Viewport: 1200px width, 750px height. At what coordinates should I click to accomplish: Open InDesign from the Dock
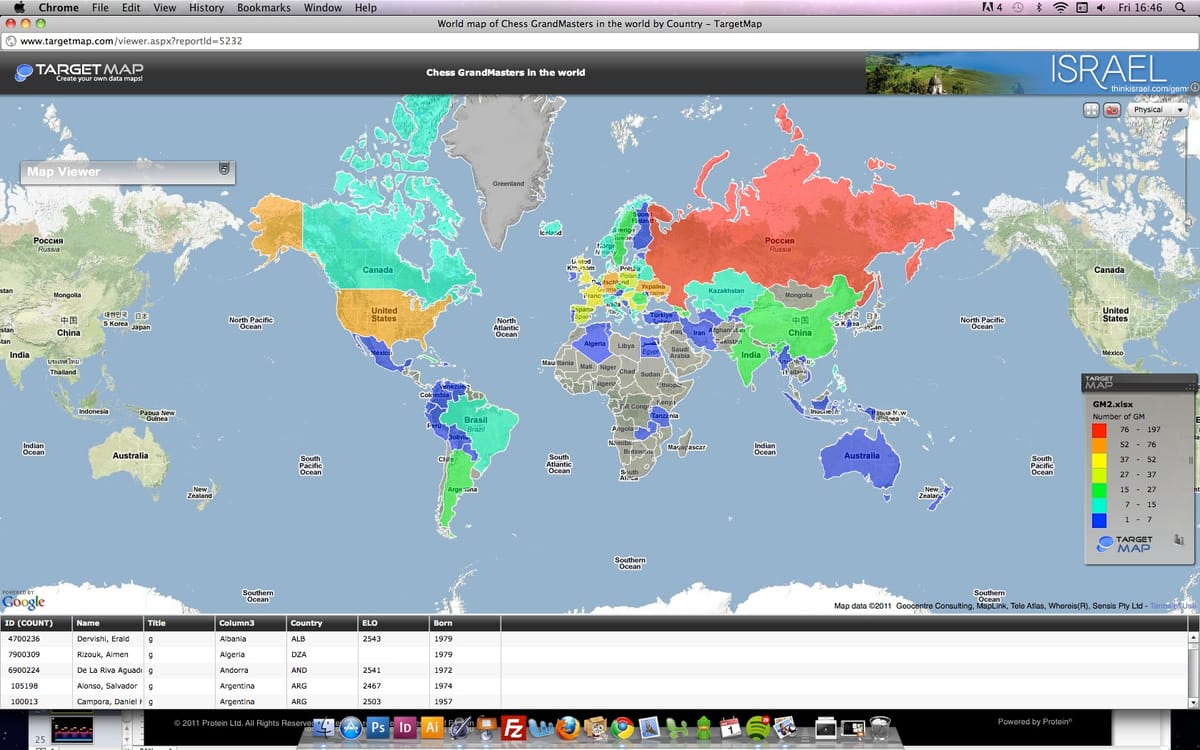405,728
